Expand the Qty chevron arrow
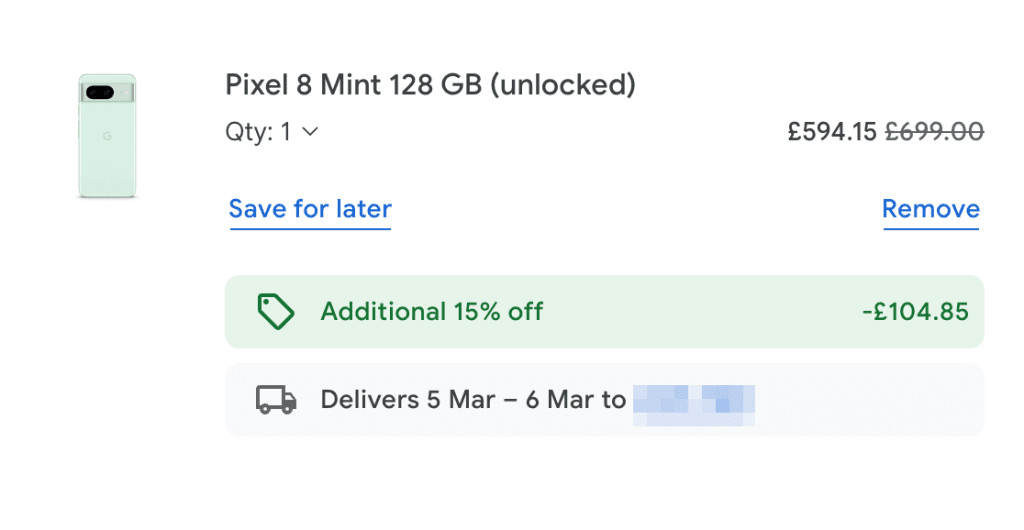Image resolution: width=1024 pixels, height=530 pixels. [310, 131]
